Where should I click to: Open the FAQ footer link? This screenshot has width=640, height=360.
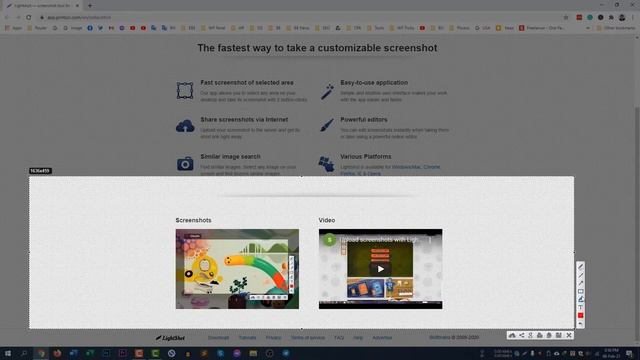point(339,338)
